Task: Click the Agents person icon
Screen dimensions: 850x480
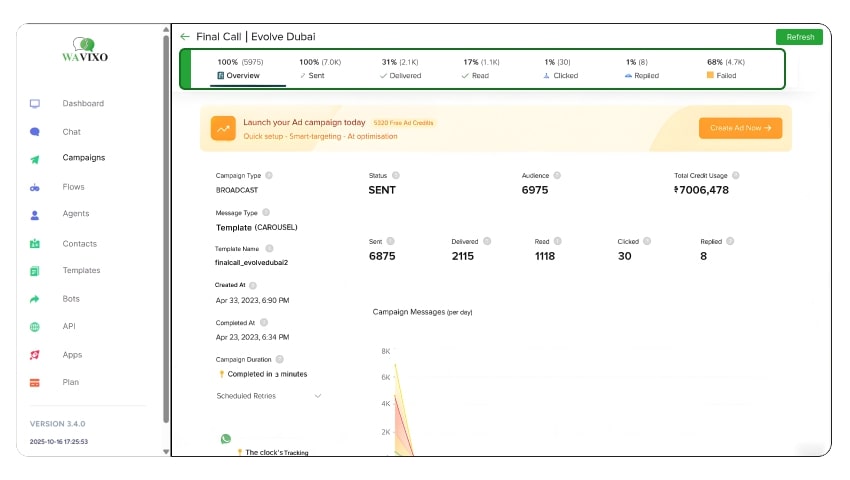Action: coord(35,214)
